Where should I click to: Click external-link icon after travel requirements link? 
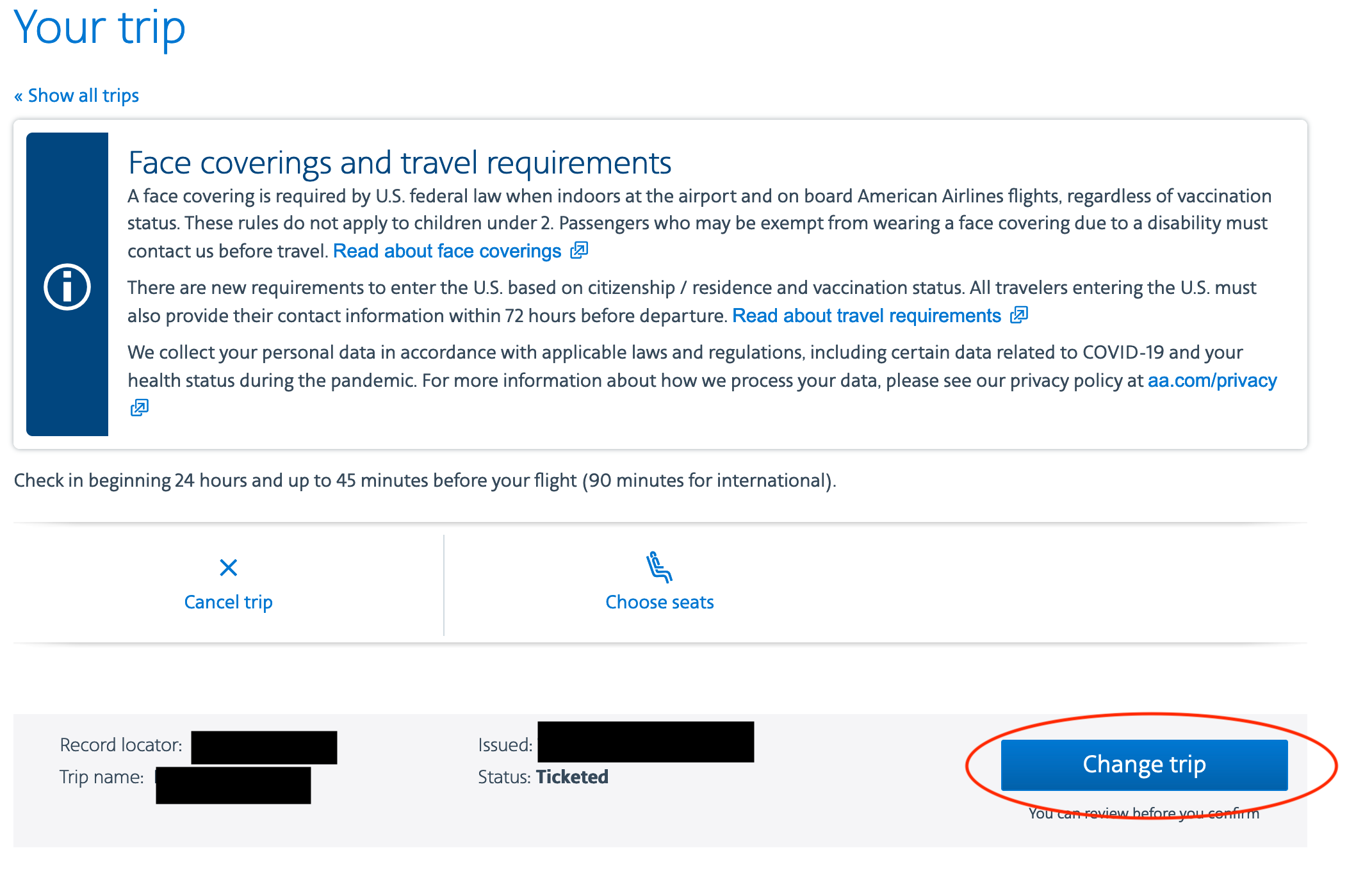tap(1019, 315)
